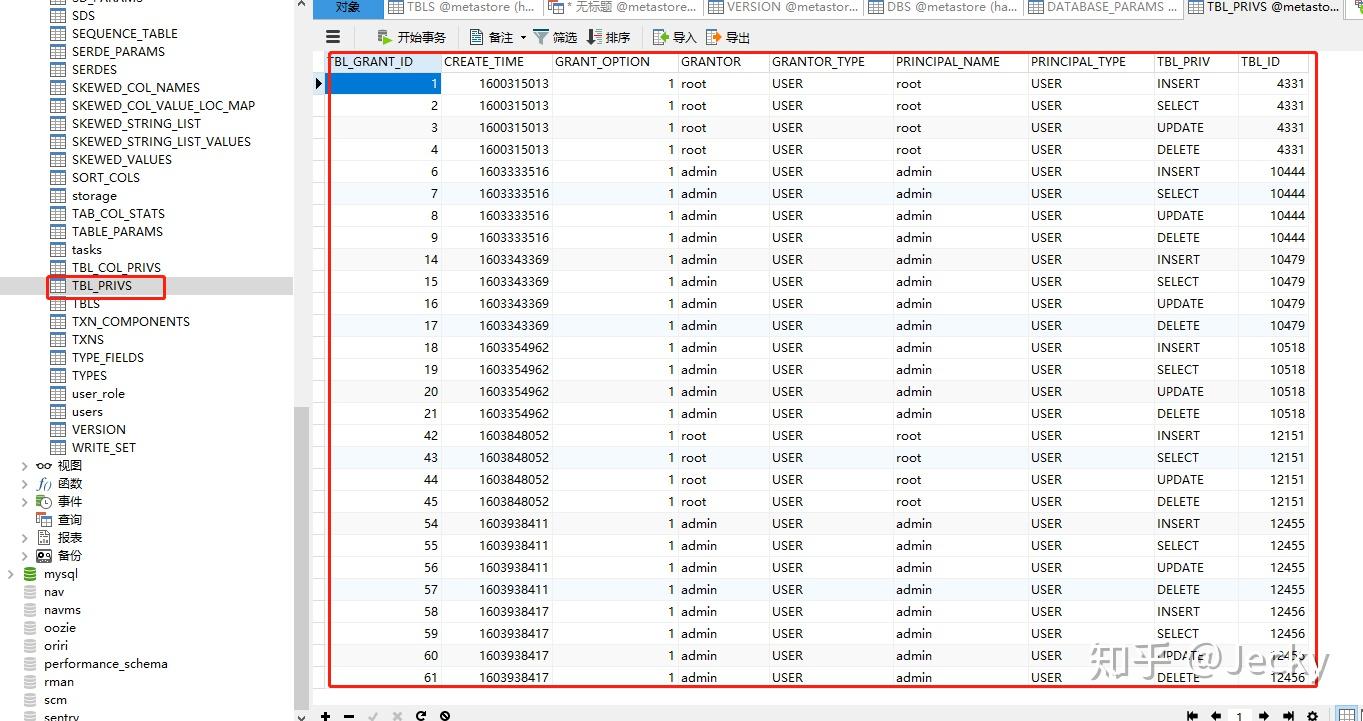Click the table icon beside SERDES
Image resolution: width=1363 pixels, height=721 pixels.
(x=58, y=69)
